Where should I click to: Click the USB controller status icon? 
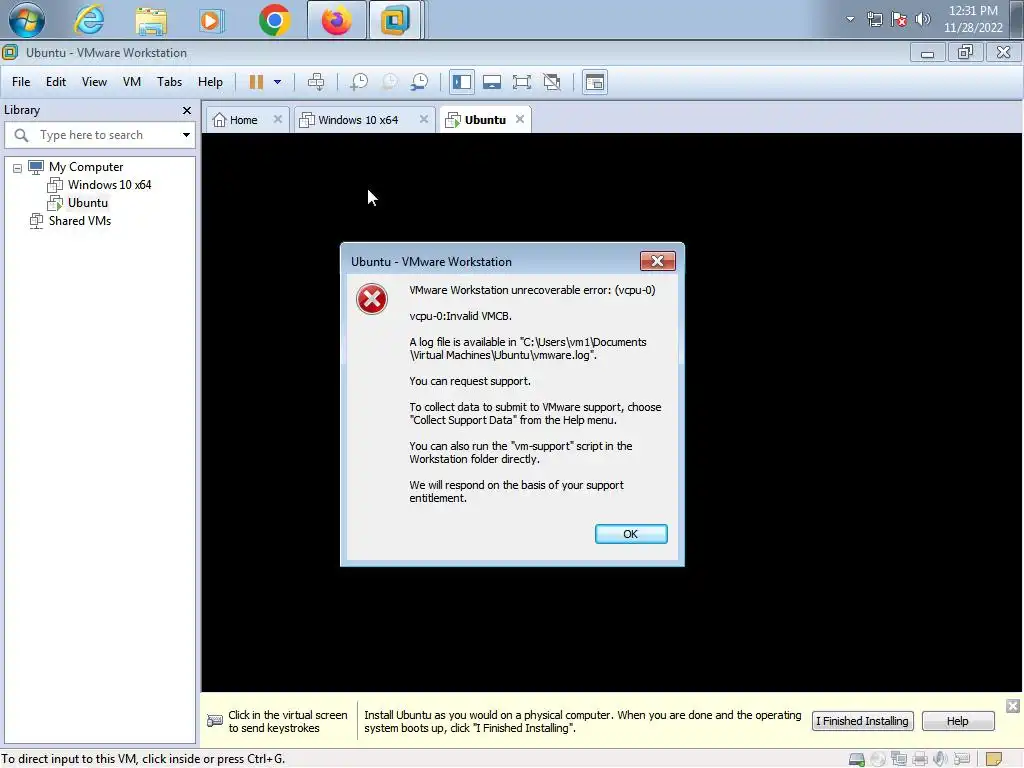[x=961, y=760]
